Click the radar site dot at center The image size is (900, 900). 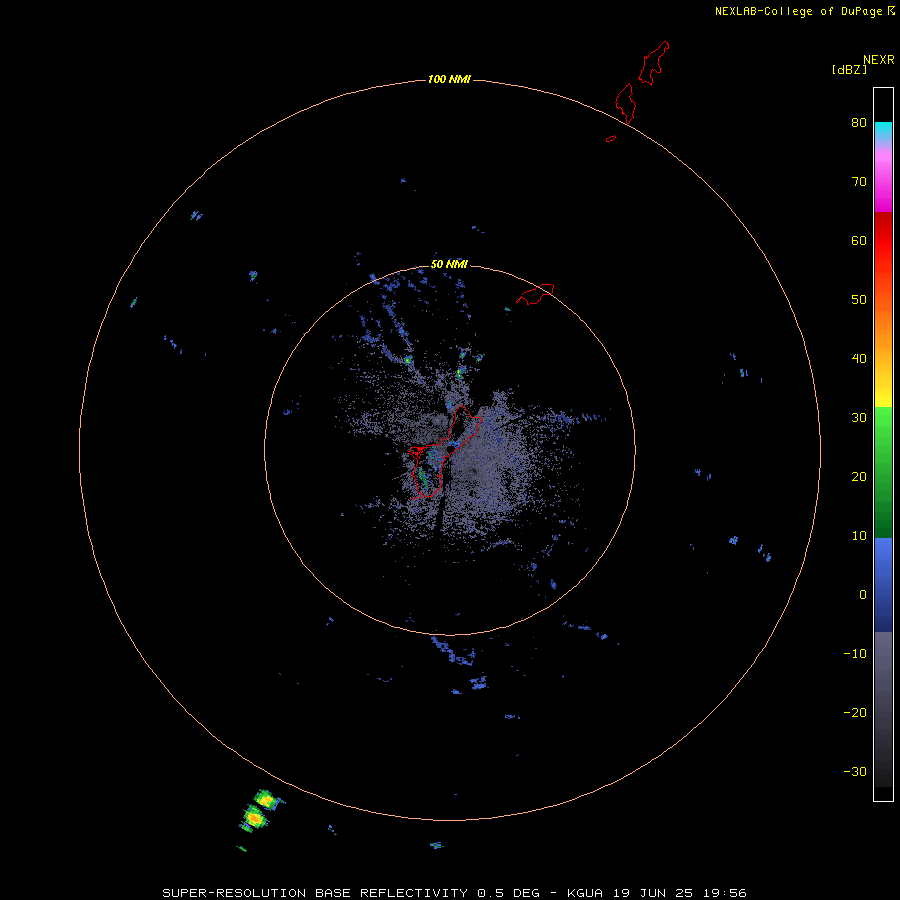[450, 449]
